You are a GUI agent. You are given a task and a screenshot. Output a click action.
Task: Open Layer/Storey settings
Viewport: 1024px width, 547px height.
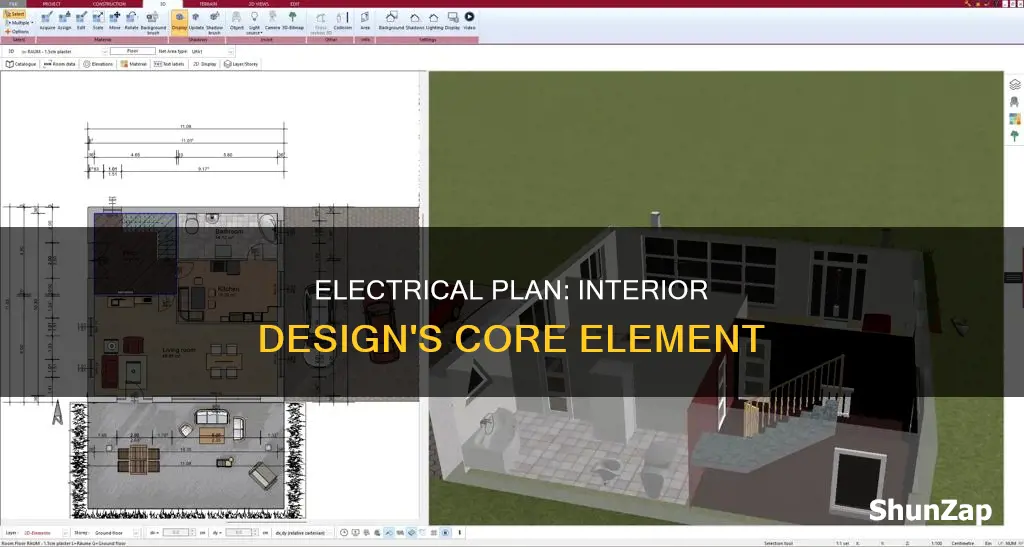241,64
